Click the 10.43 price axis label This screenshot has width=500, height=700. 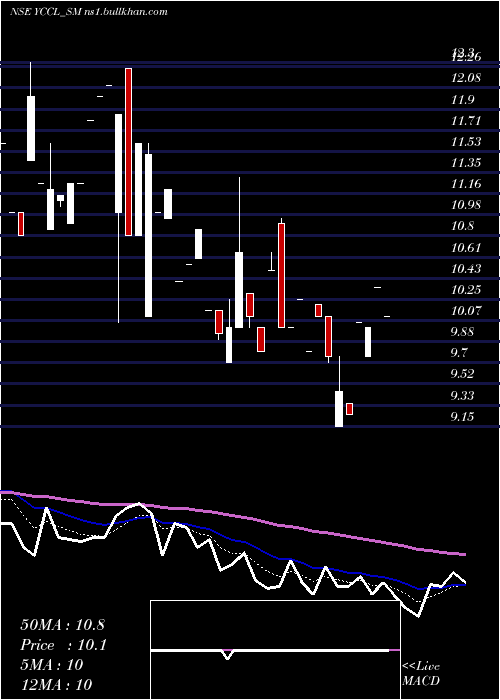click(x=466, y=268)
